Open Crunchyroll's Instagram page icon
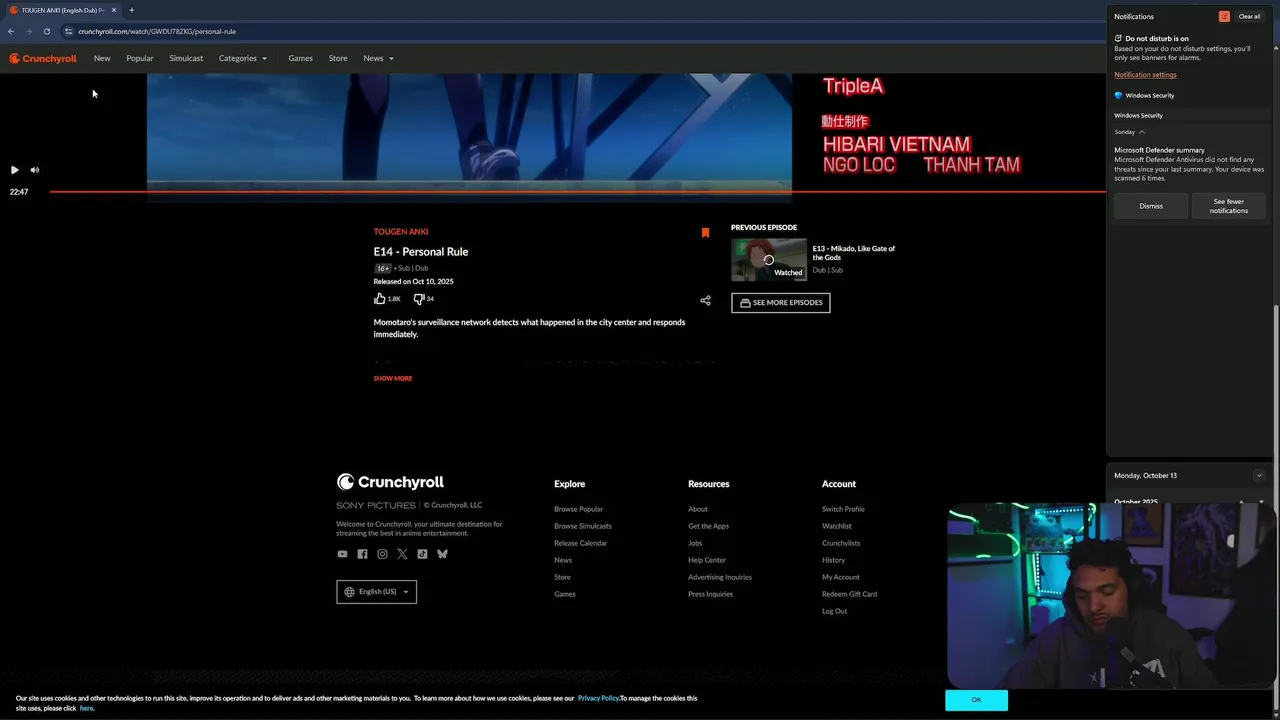The width and height of the screenshot is (1280, 720). tap(382, 554)
